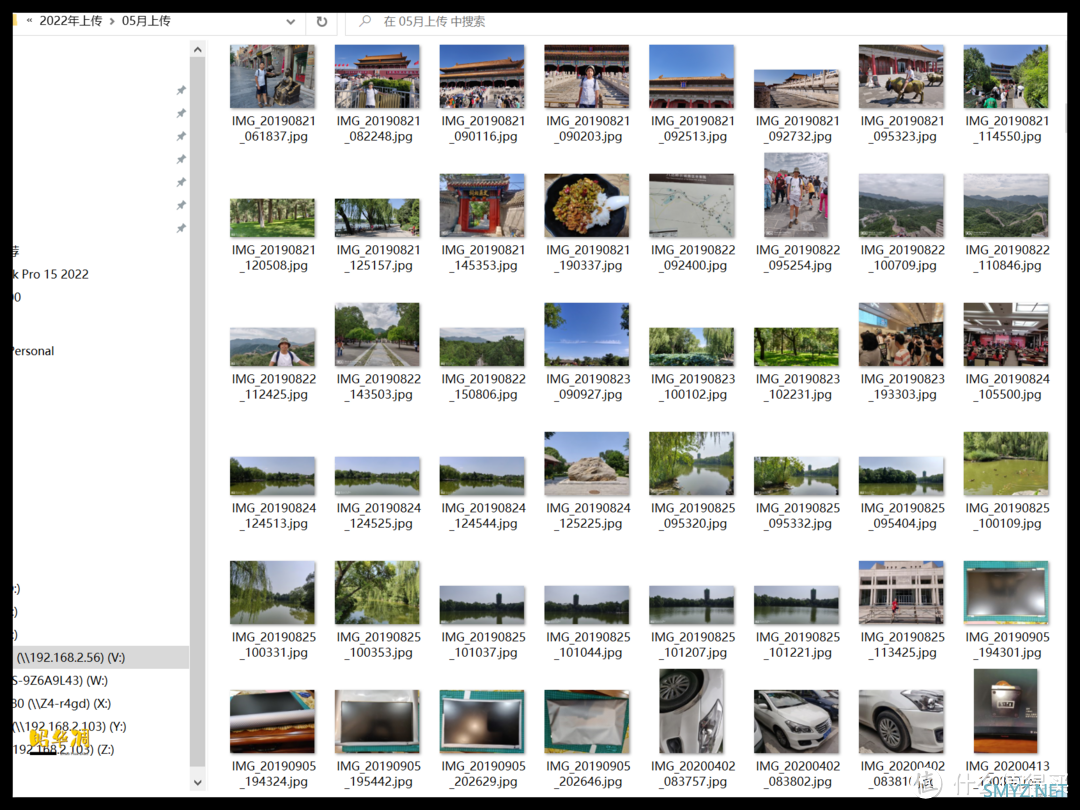Viewport: 1080px width, 810px height.
Task: Select thumbnail IMG_20190905_202629.jpg
Action: point(482,721)
